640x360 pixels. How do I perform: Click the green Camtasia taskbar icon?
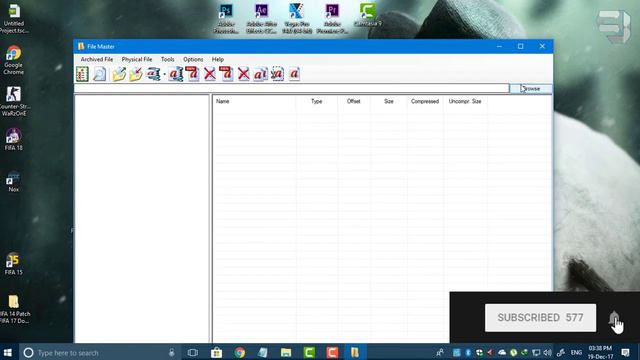point(309,352)
